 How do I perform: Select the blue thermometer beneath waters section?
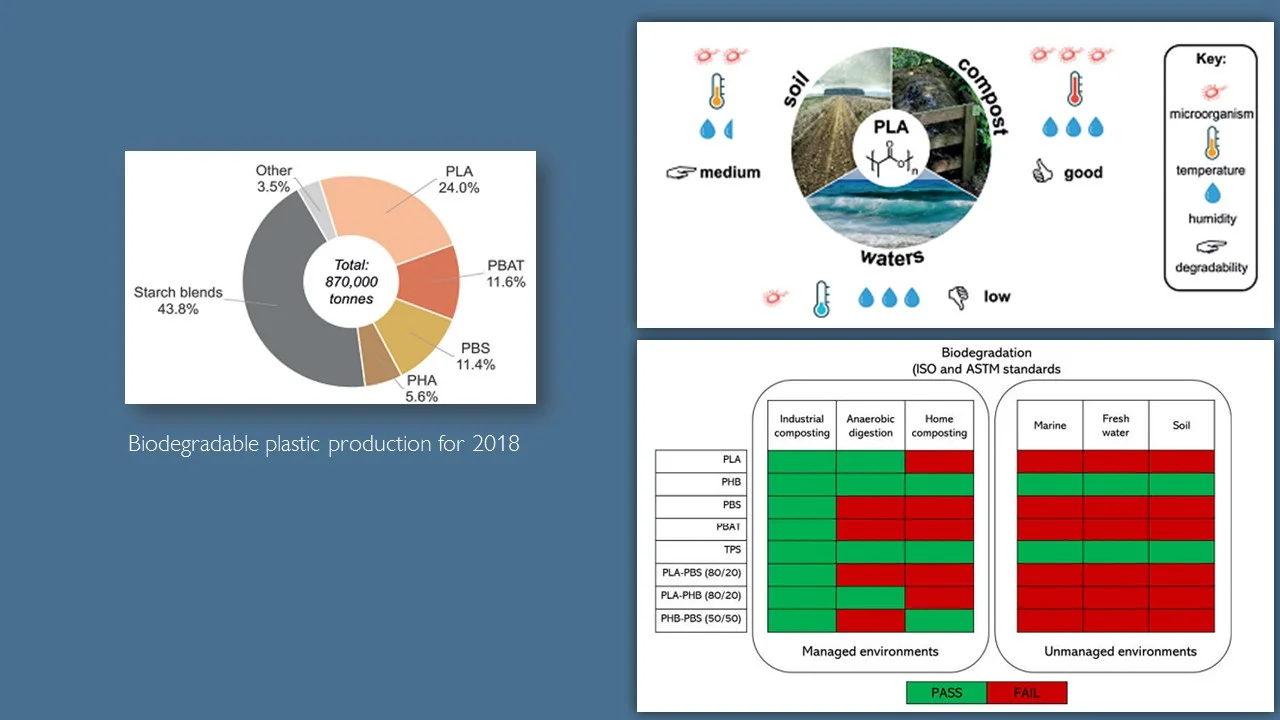(x=820, y=295)
